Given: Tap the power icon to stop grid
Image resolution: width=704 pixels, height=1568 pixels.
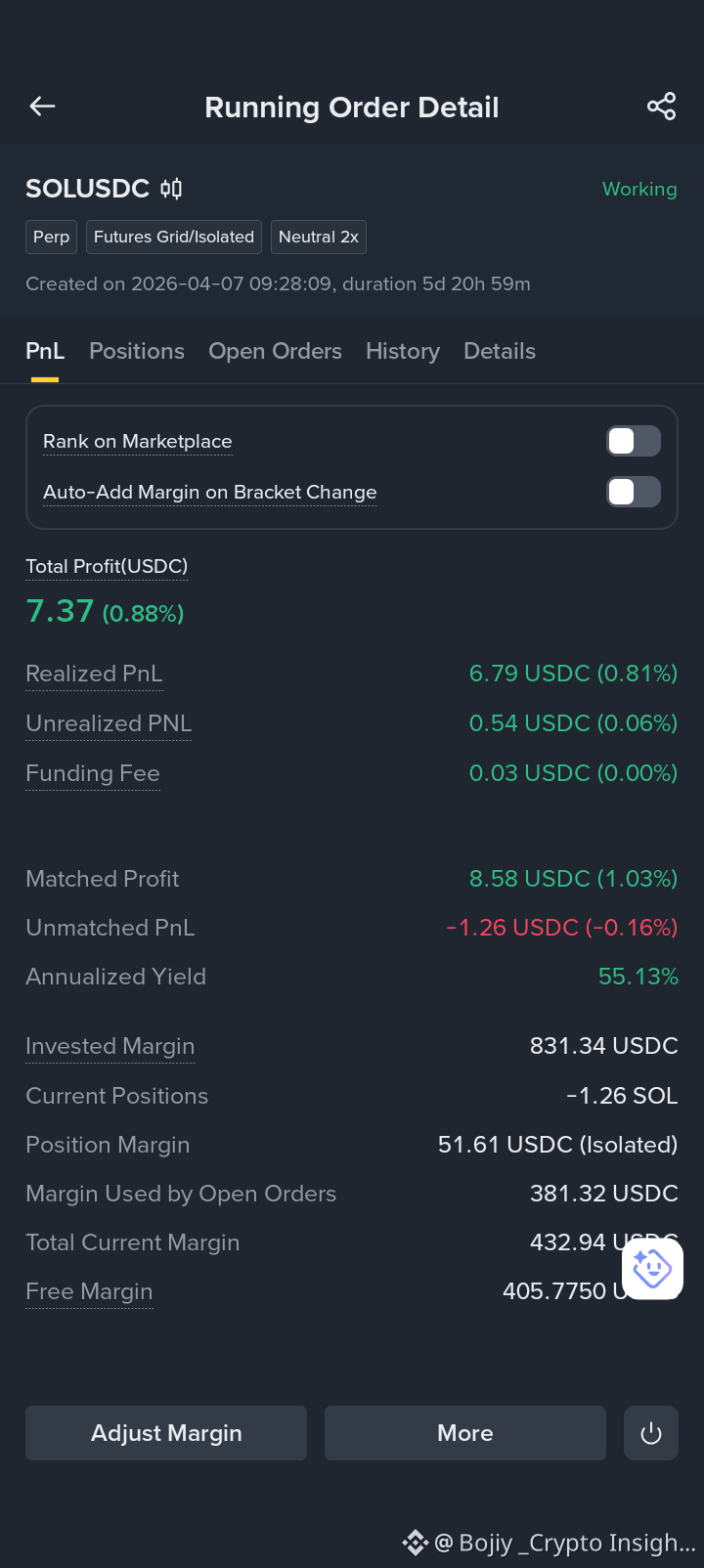Looking at the screenshot, I should pos(651,1433).
